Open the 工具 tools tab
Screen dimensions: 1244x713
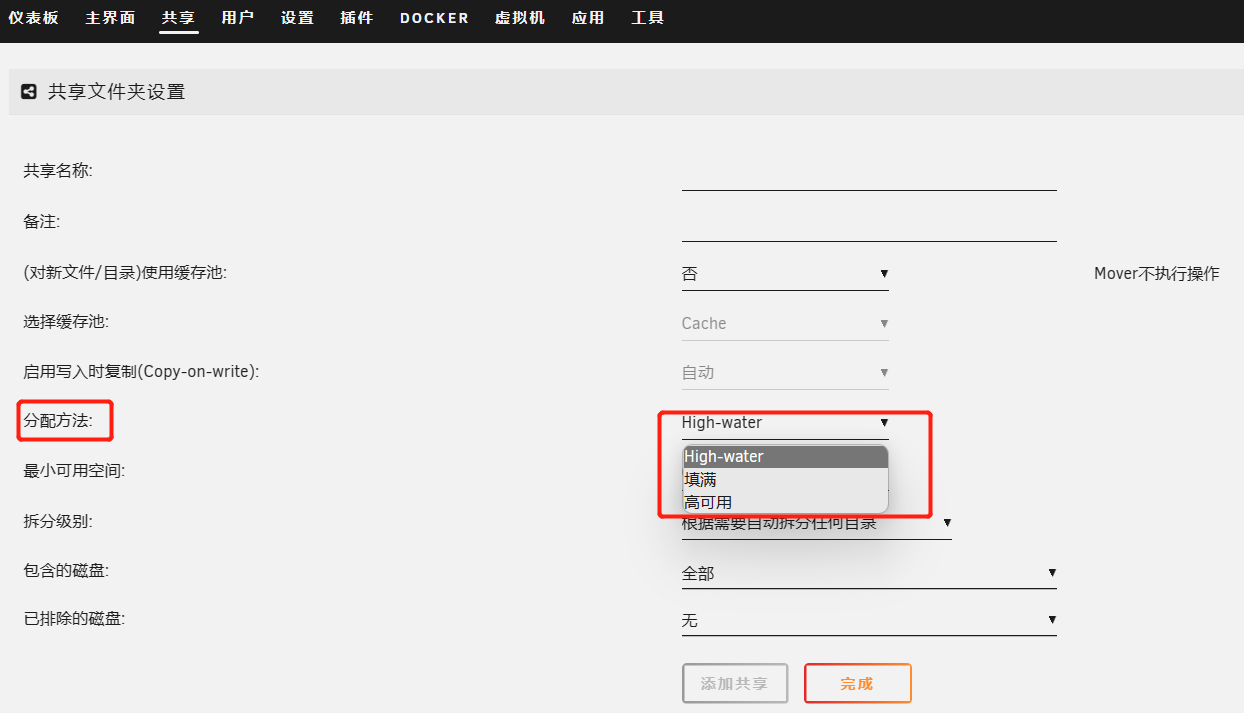point(648,18)
